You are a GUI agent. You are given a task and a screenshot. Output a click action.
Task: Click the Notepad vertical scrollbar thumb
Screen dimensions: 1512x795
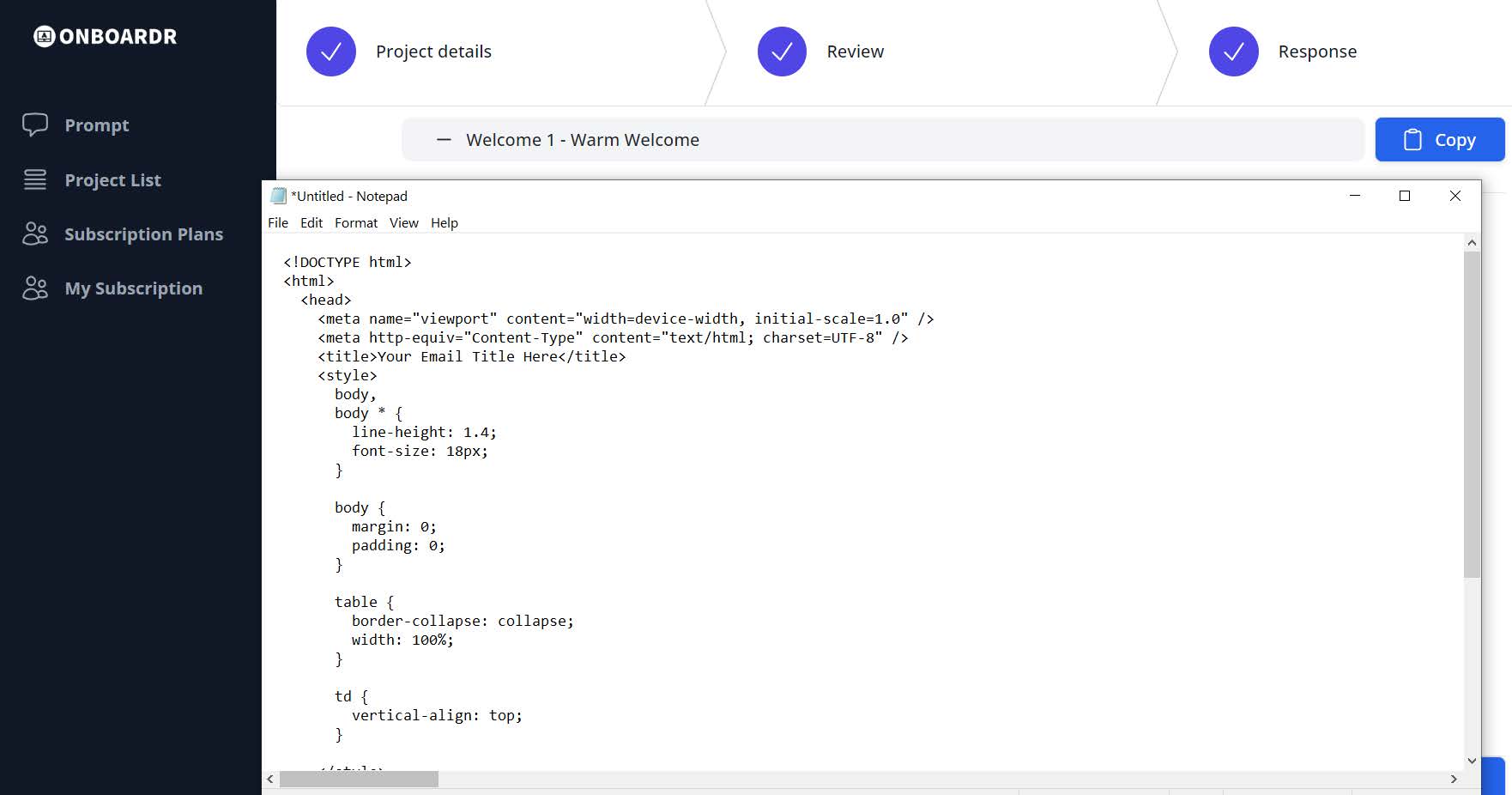click(x=1473, y=415)
